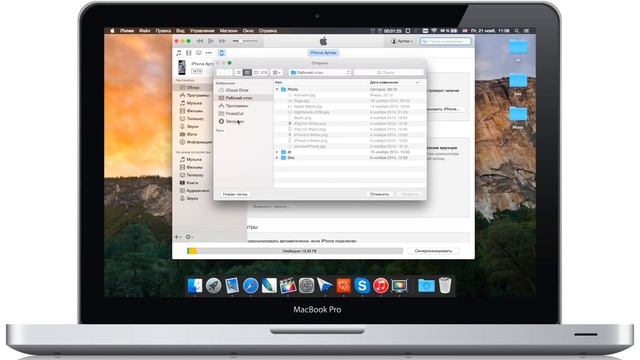Expand the dt folder disclosure triangle
Viewport: 640px width, 360px height.
pos(278,152)
